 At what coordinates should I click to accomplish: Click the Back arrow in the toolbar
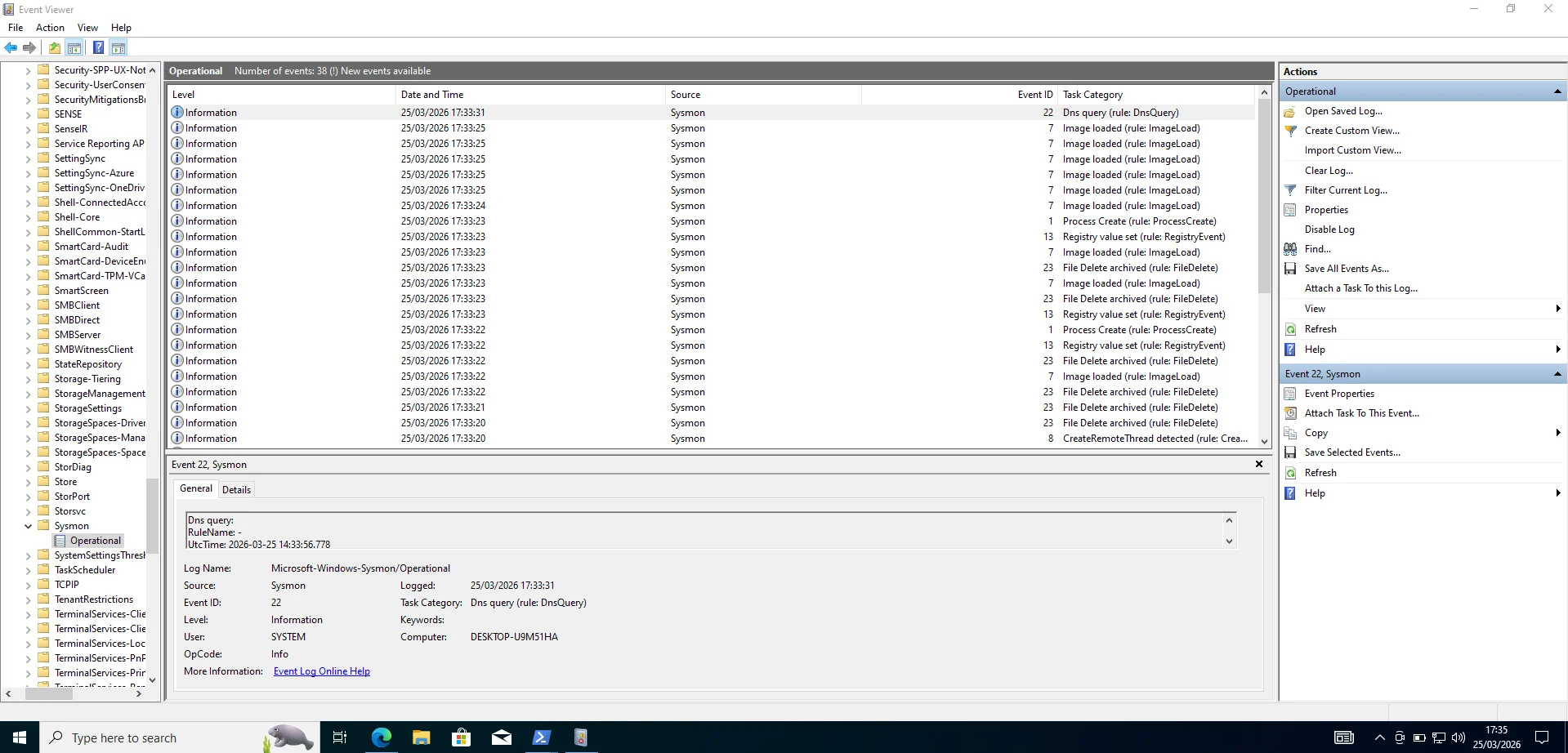point(11,48)
